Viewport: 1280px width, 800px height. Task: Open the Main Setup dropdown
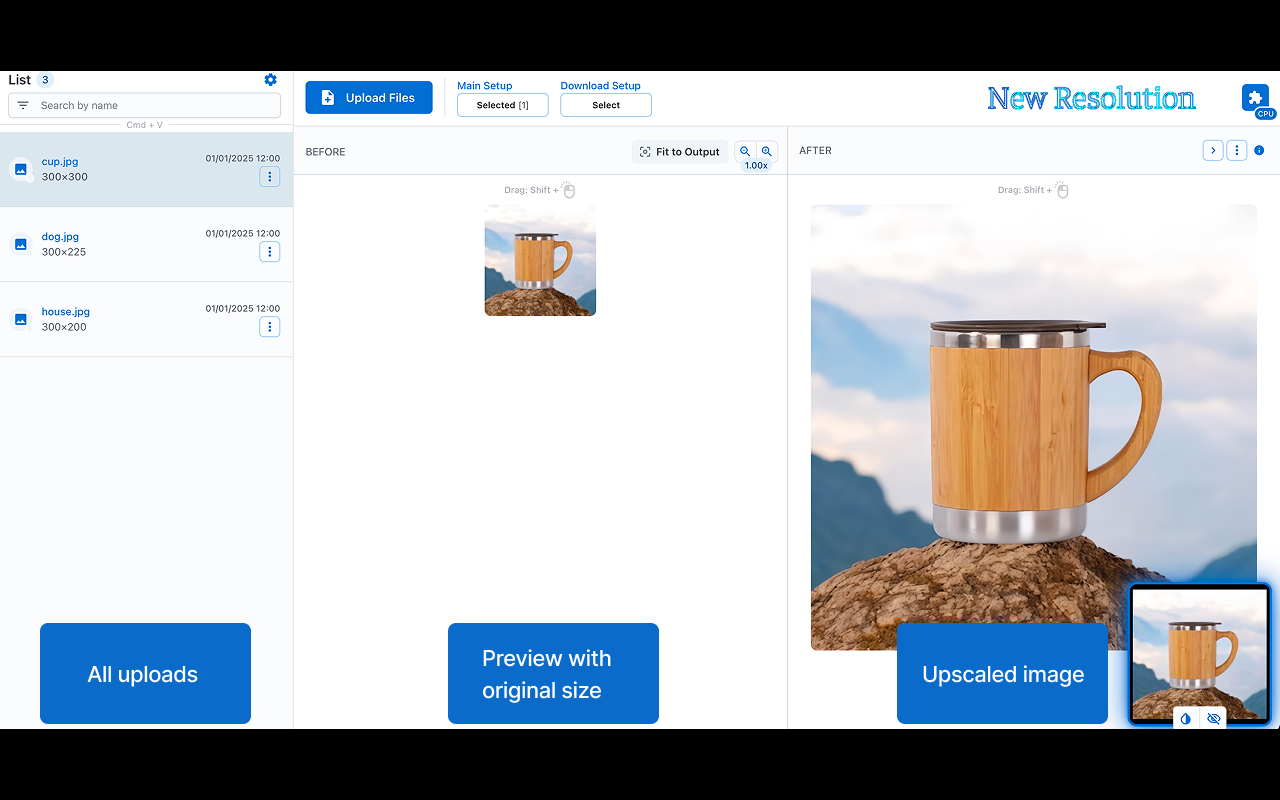(502, 105)
